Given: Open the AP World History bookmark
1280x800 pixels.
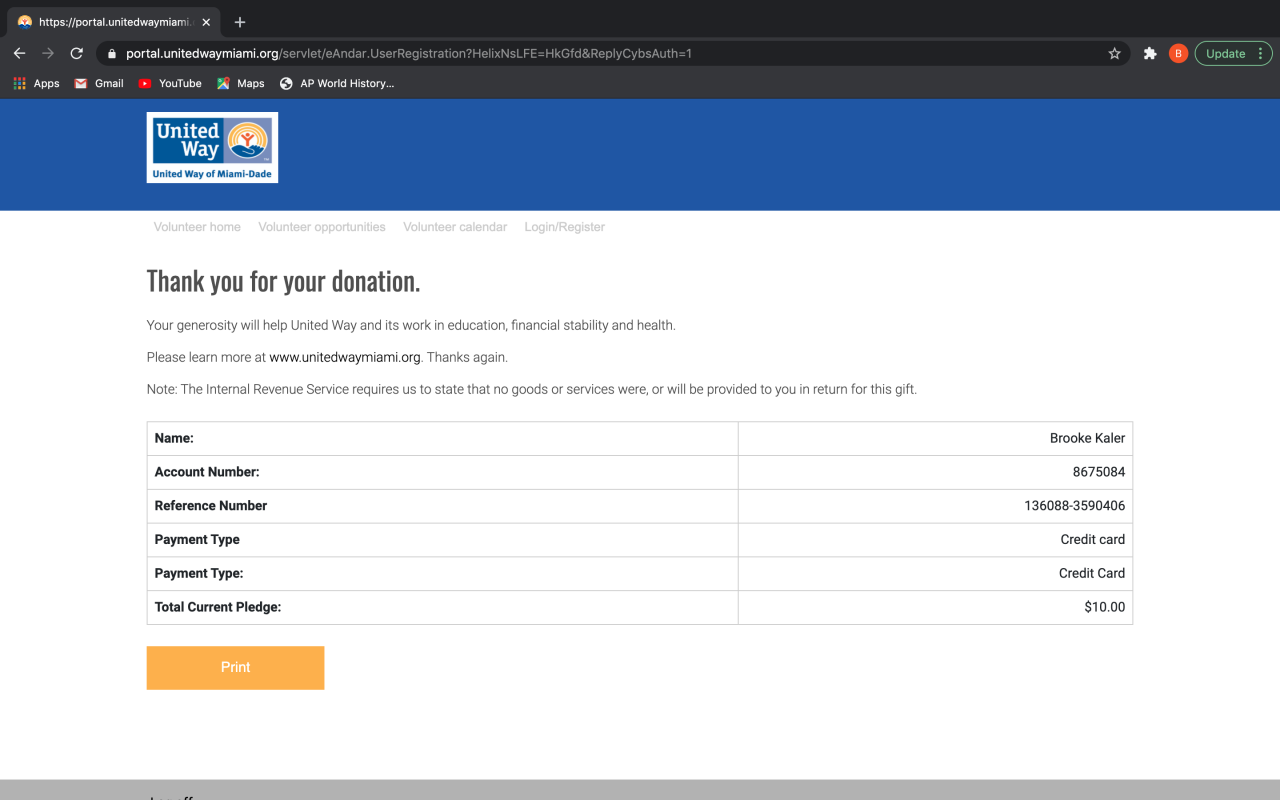Looking at the screenshot, I should pyautogui.click(x=337, y=84).
